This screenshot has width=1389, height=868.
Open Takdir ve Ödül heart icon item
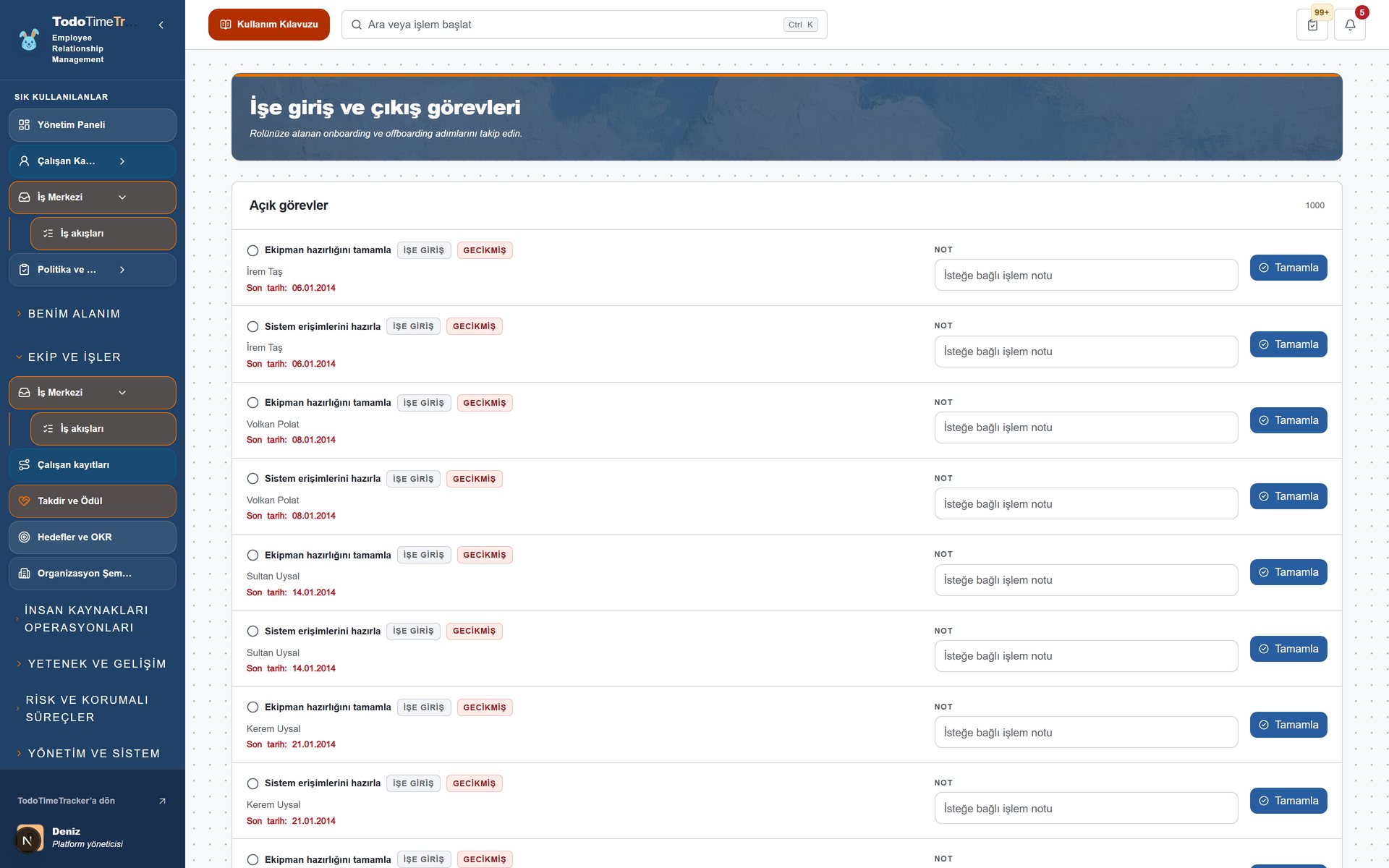tap(93, 501)
